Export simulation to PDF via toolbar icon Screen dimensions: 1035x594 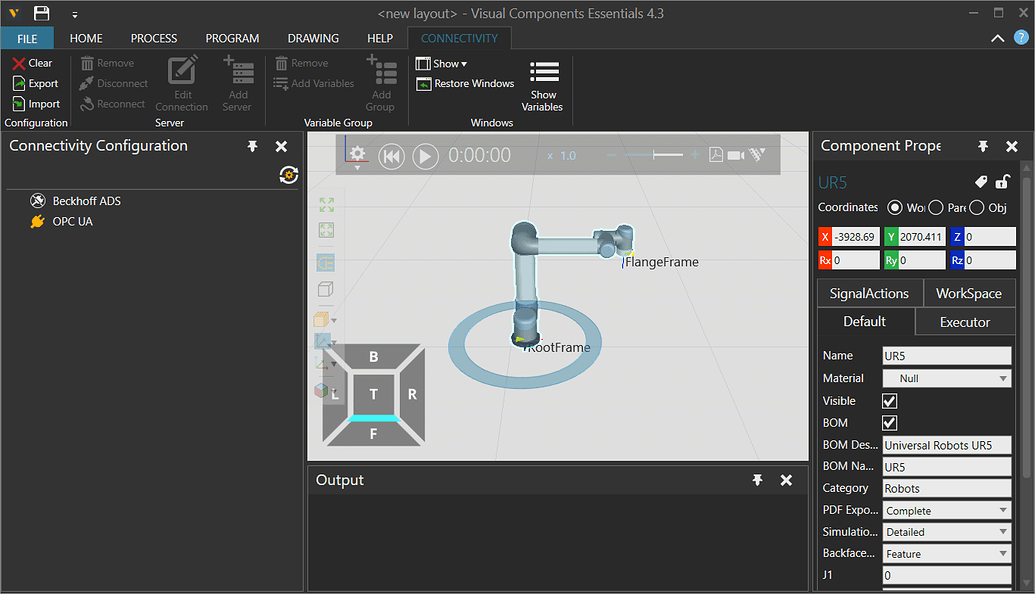[716, 155]
